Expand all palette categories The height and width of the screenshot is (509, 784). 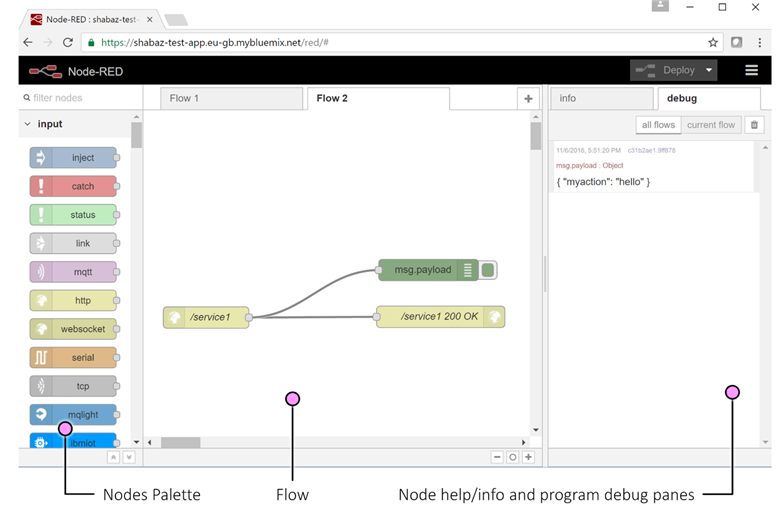129,457
